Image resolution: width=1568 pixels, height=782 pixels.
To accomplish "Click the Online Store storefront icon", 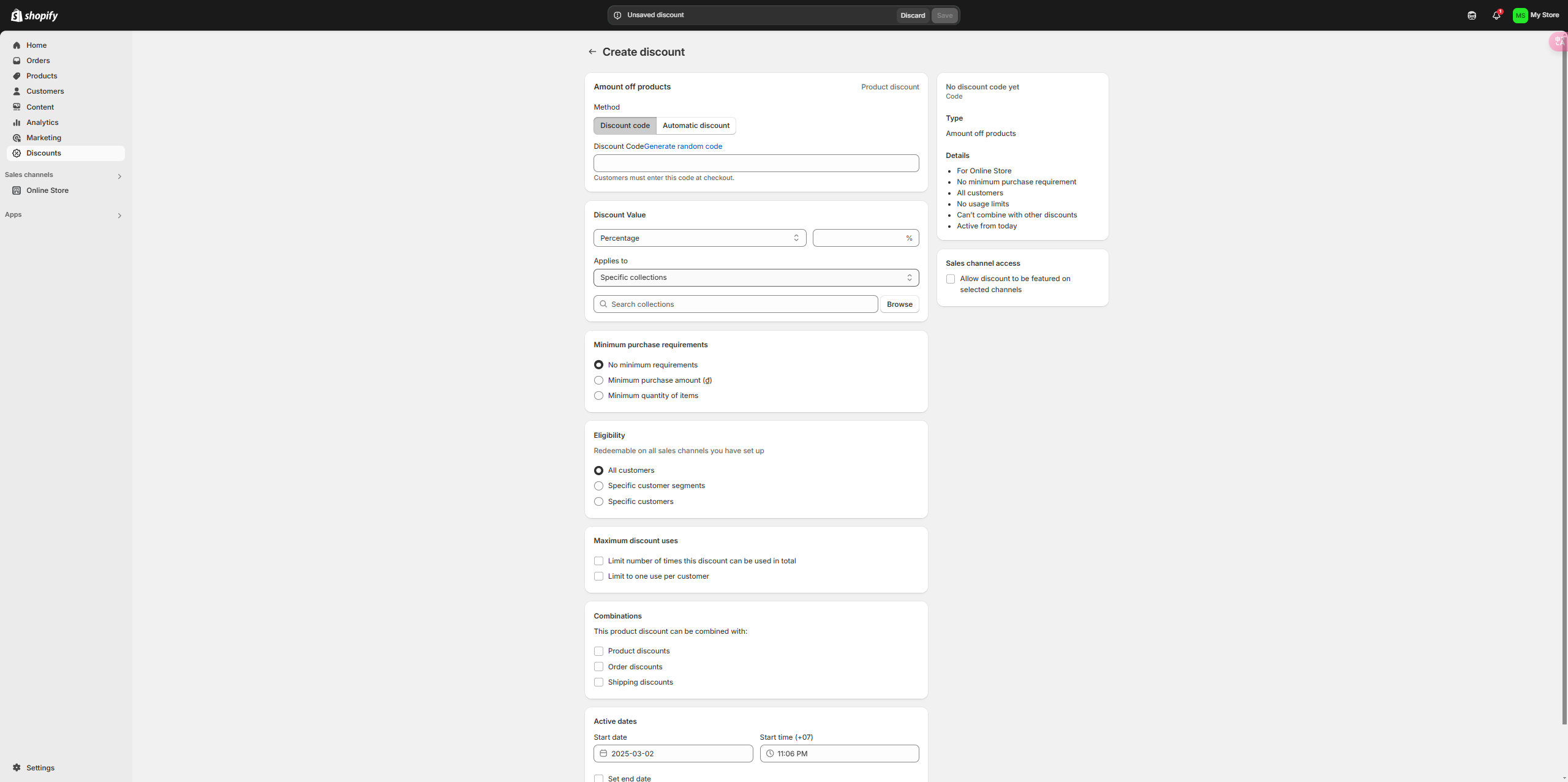I will (x=17, y=190).
